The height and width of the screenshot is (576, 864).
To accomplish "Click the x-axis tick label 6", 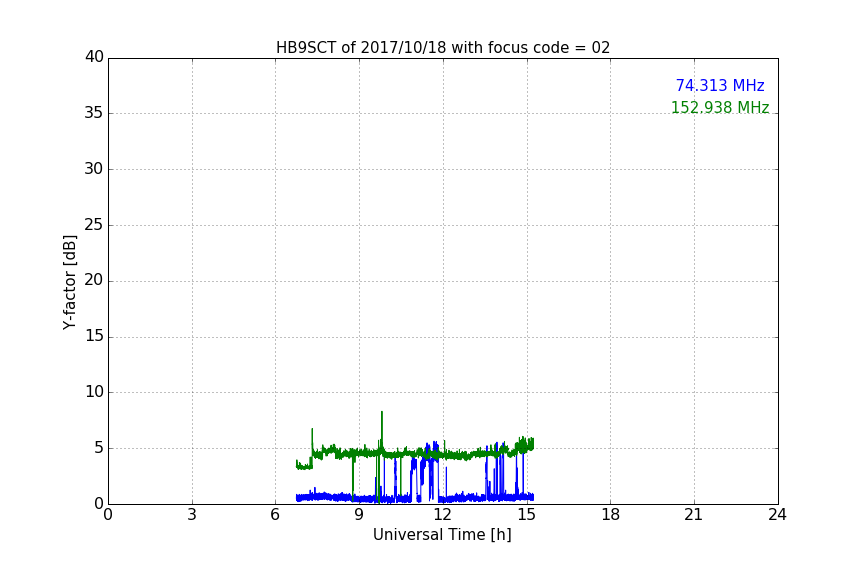I will [276, 515].
